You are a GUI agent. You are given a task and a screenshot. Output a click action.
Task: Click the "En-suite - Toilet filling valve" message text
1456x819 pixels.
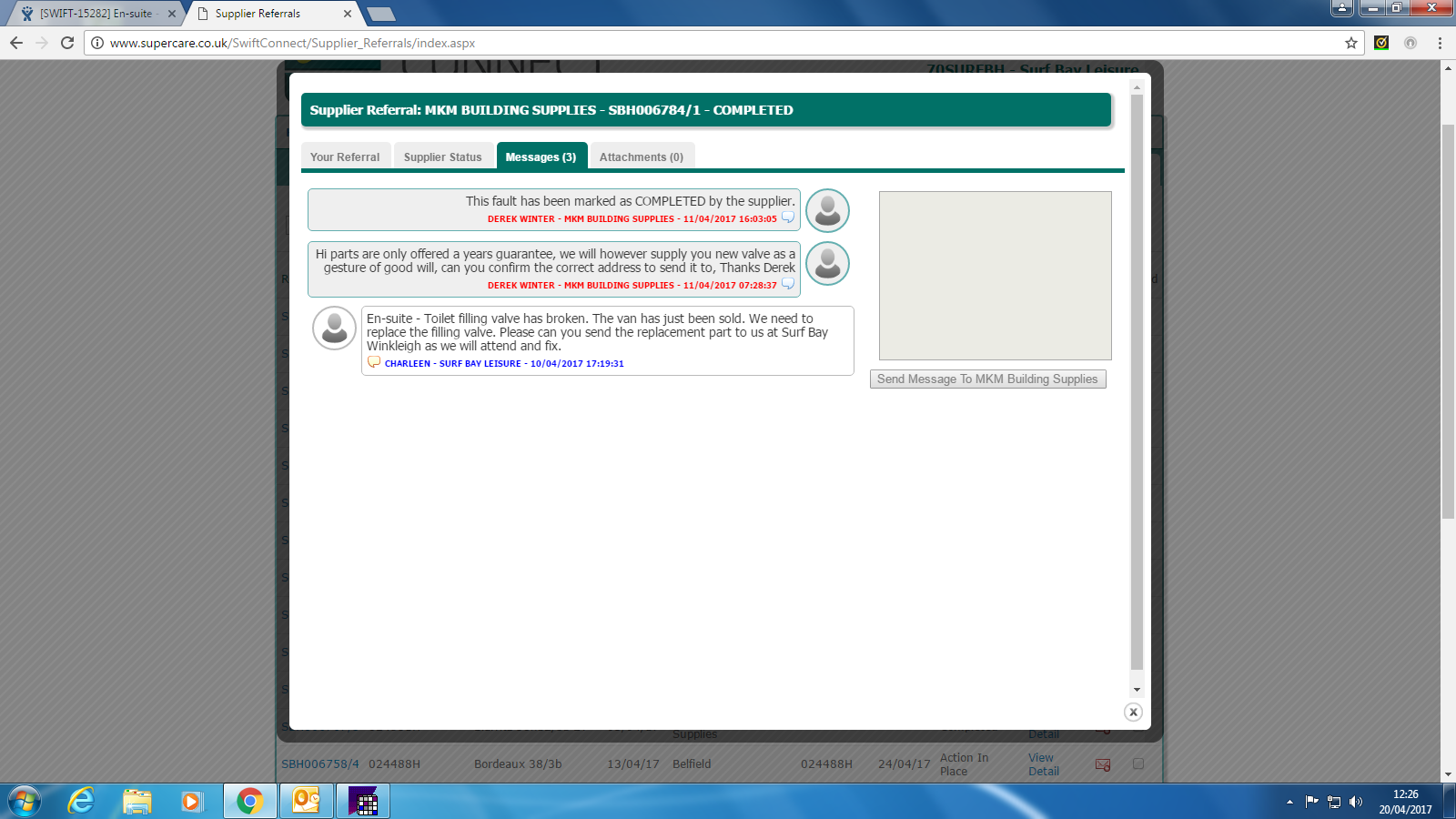pyautogui.click(x=597, y=332)
